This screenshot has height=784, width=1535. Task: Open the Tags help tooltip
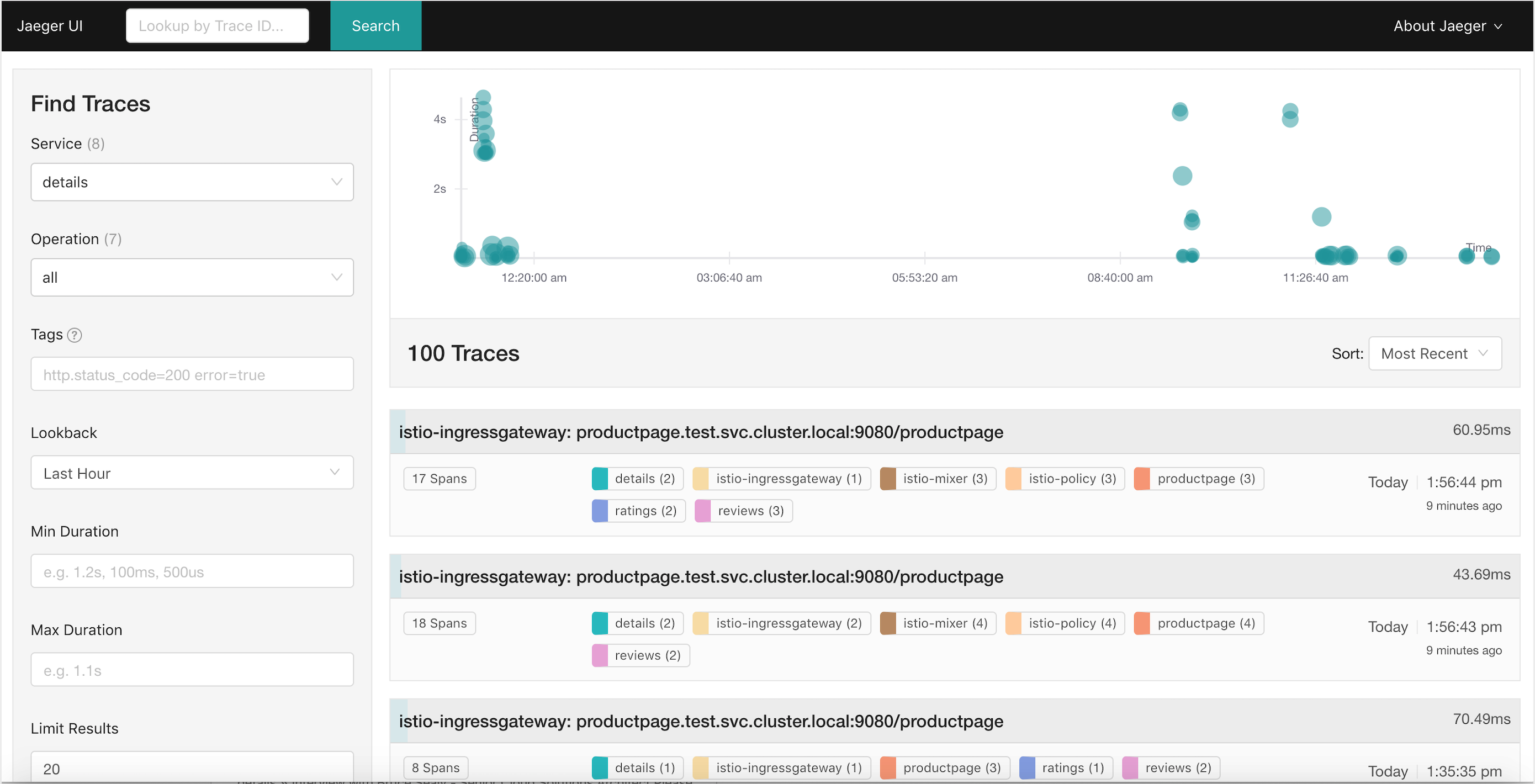pos(75,335)
